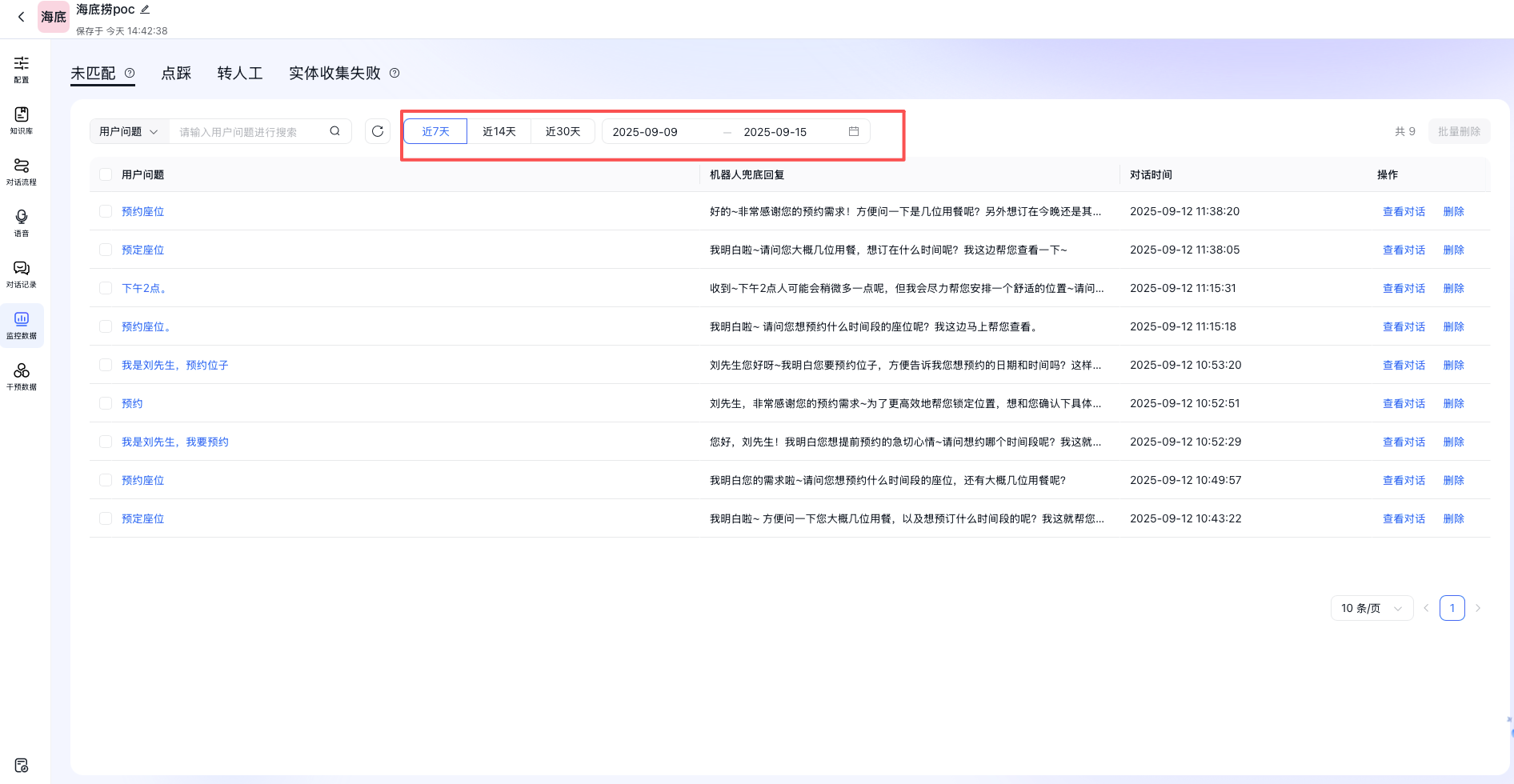点击标题旁的铅笔图标重命名「海底捞poc」

point(145,9)
